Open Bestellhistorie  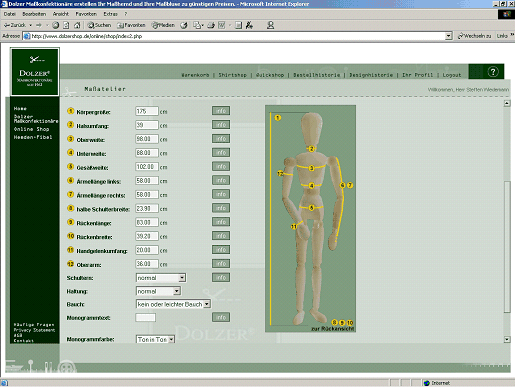(317, 75)
